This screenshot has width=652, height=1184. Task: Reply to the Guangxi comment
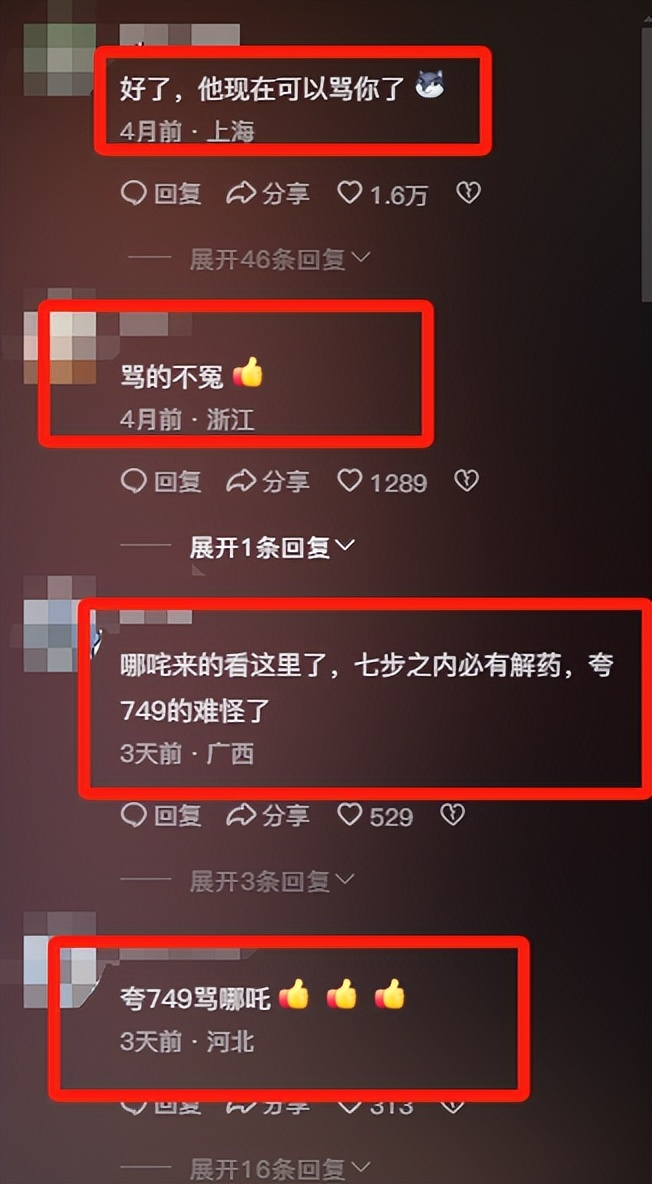(161, 816)
